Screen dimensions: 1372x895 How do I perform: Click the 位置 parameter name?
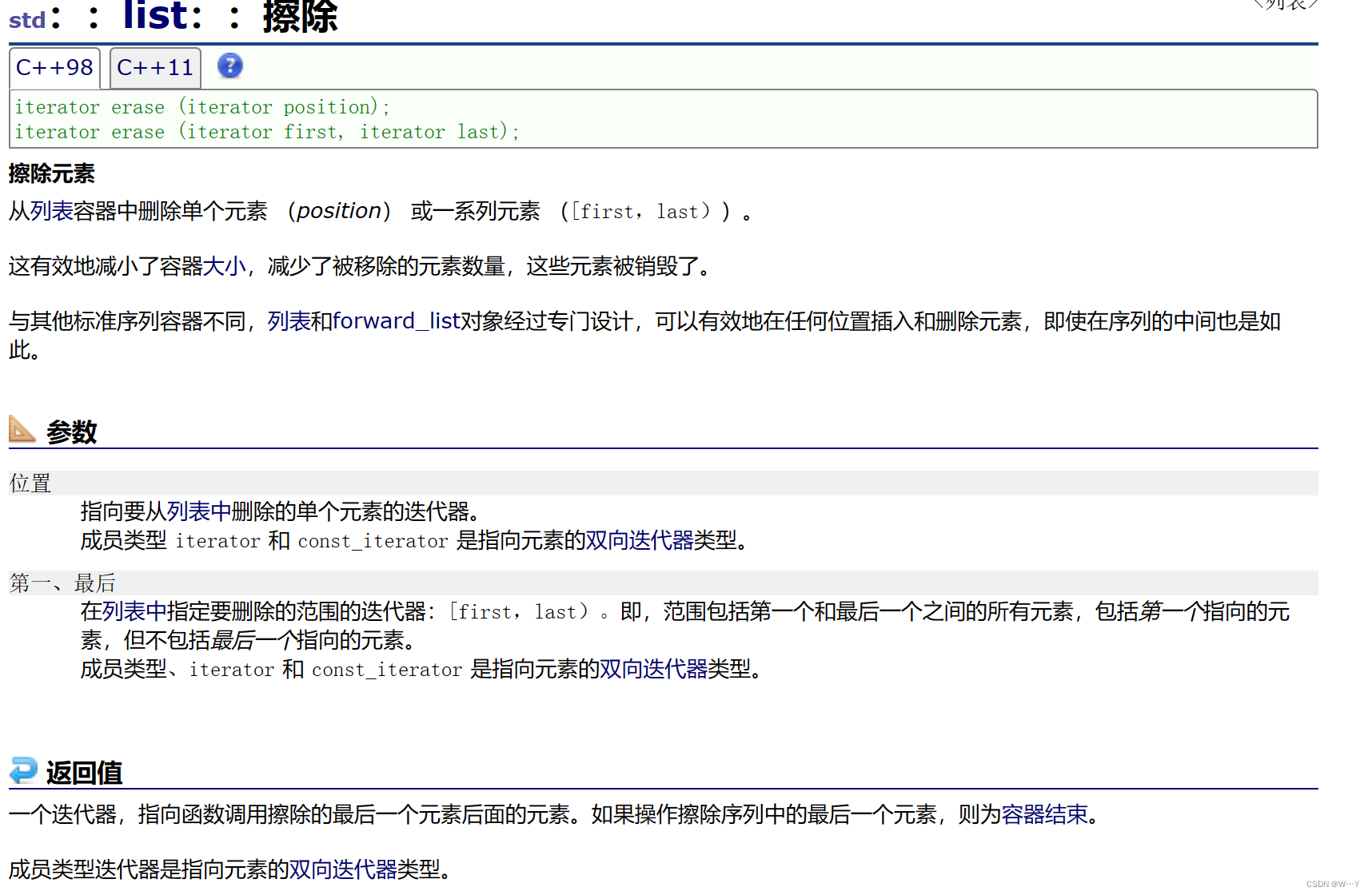tap(30, 483)
